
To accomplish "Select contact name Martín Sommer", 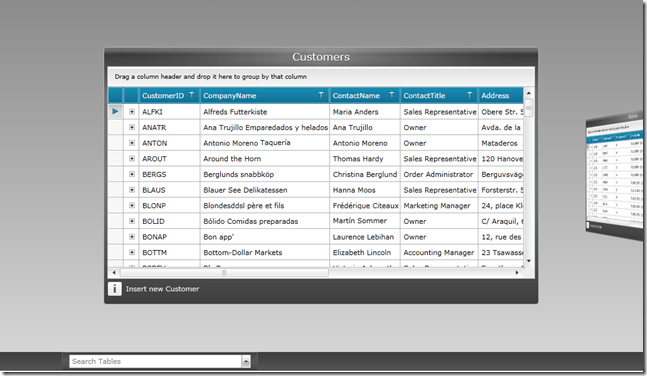I will (x=365, y=221).
